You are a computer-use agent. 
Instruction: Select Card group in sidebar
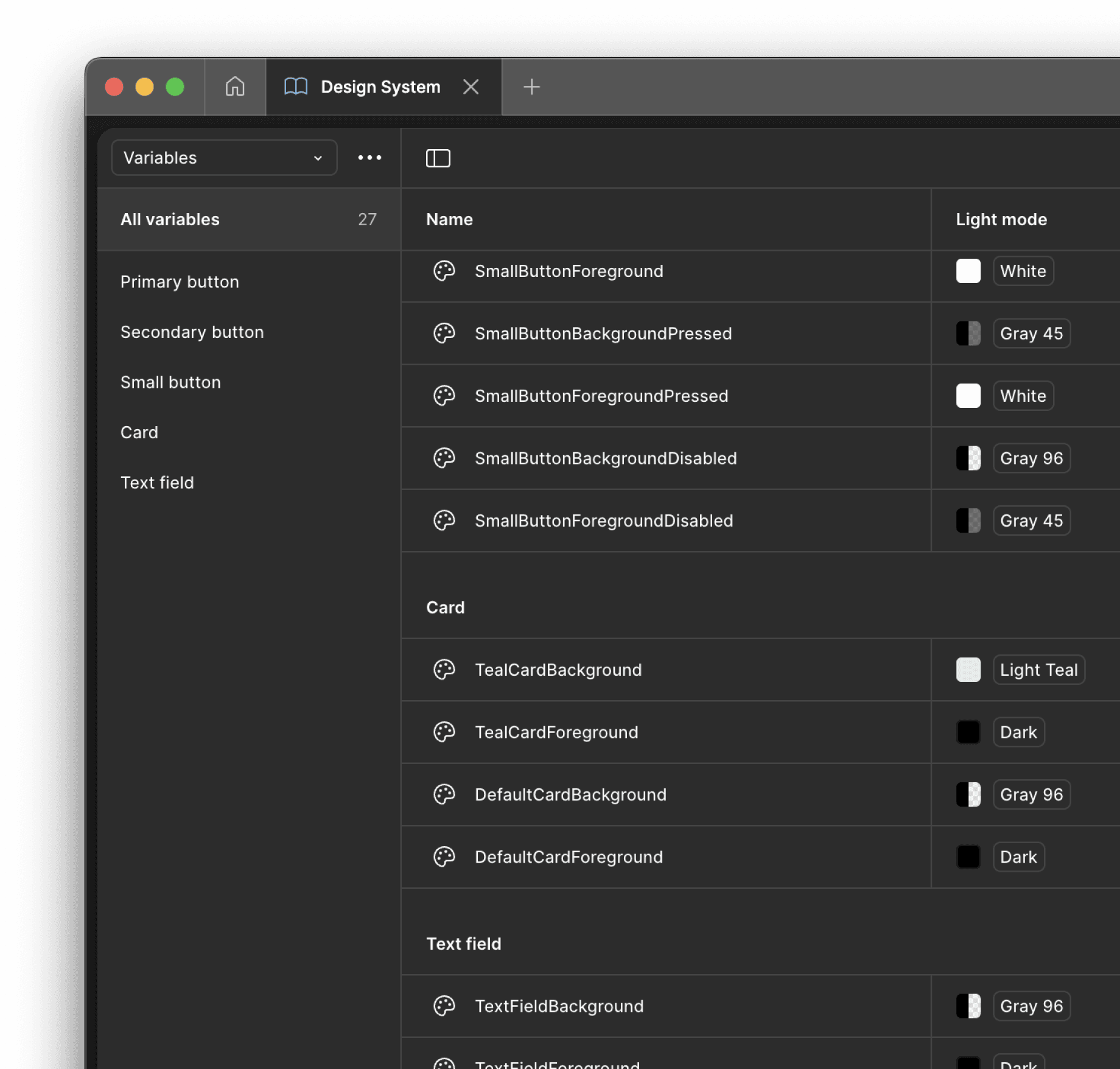pos(139,432)
